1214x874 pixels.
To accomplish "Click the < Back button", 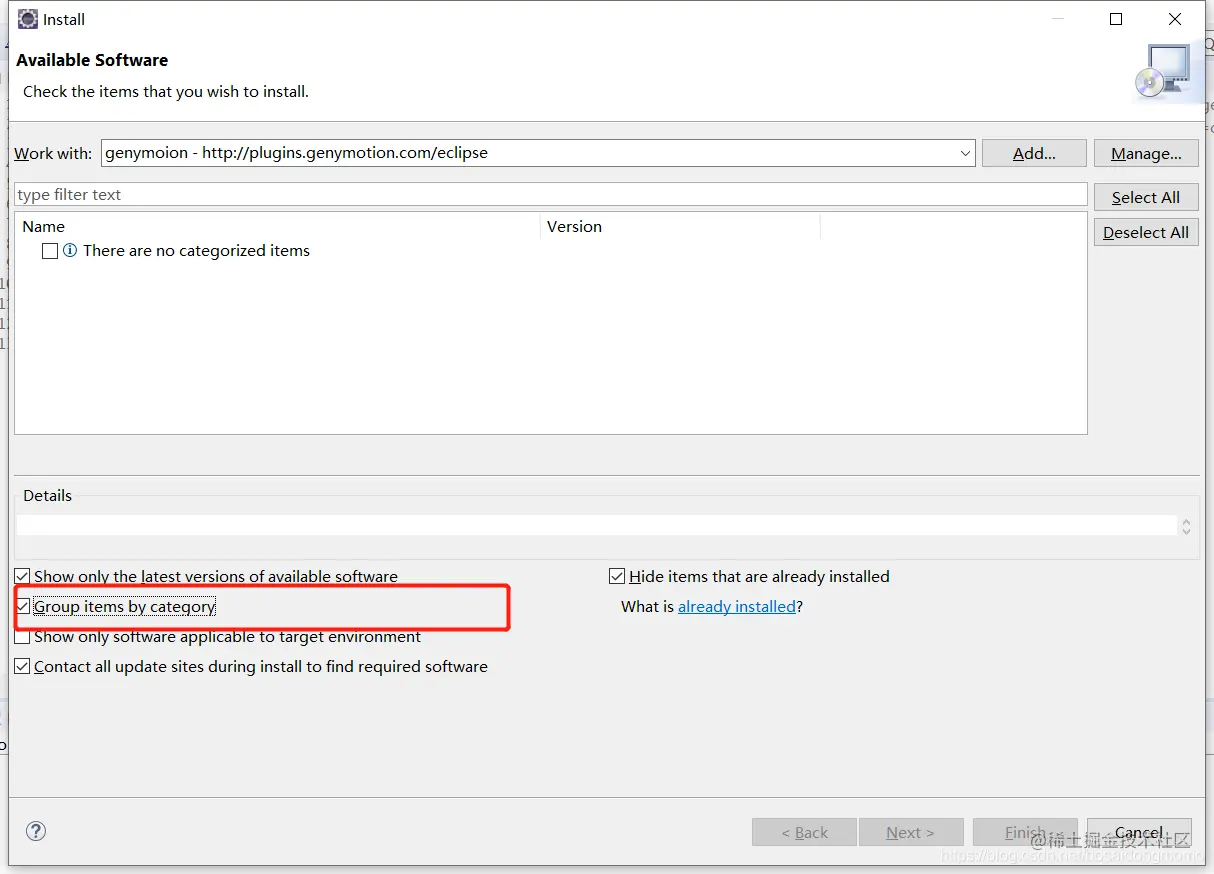I will coord(804,832).
